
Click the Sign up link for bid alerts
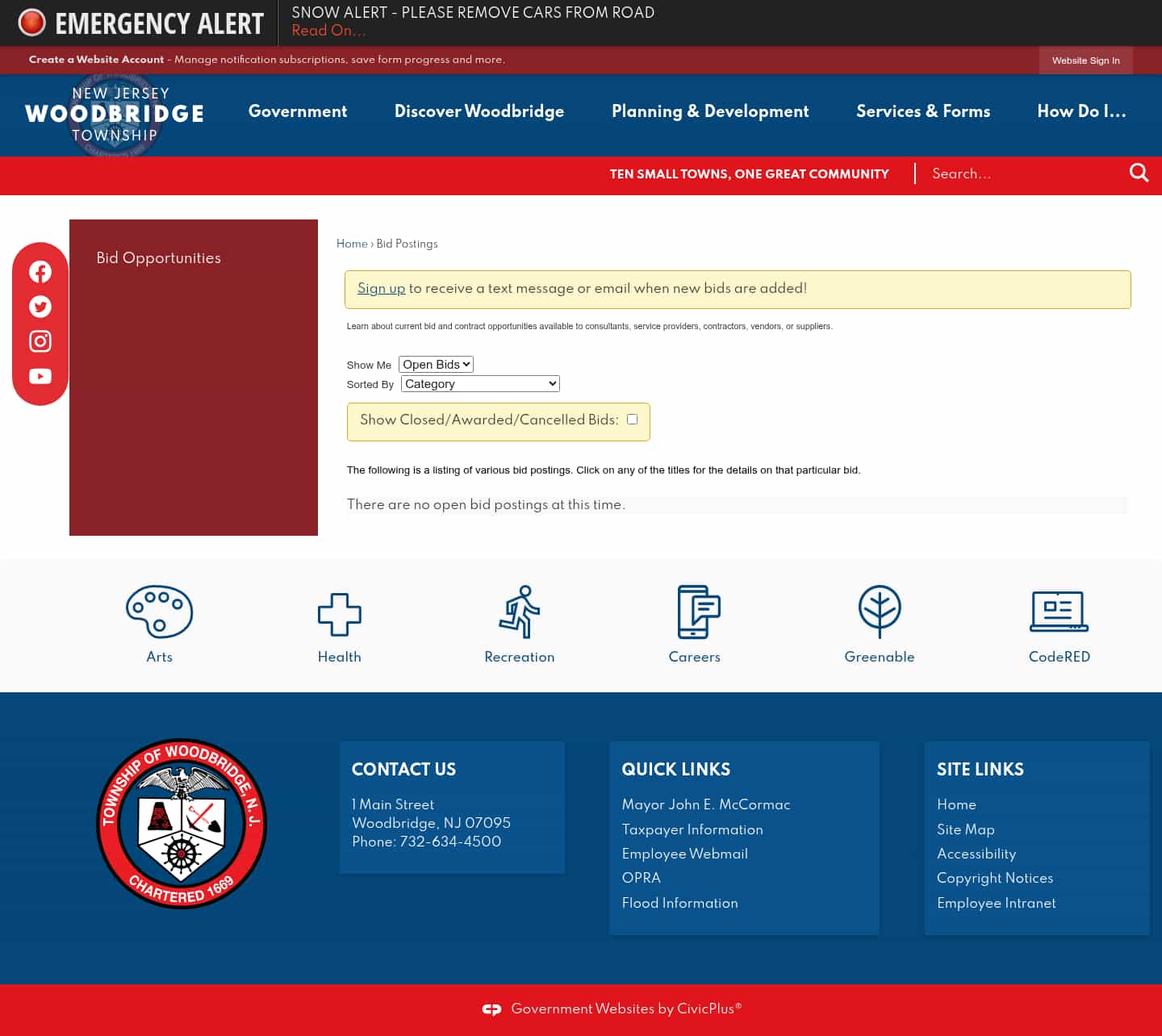(x=381, y=289)
